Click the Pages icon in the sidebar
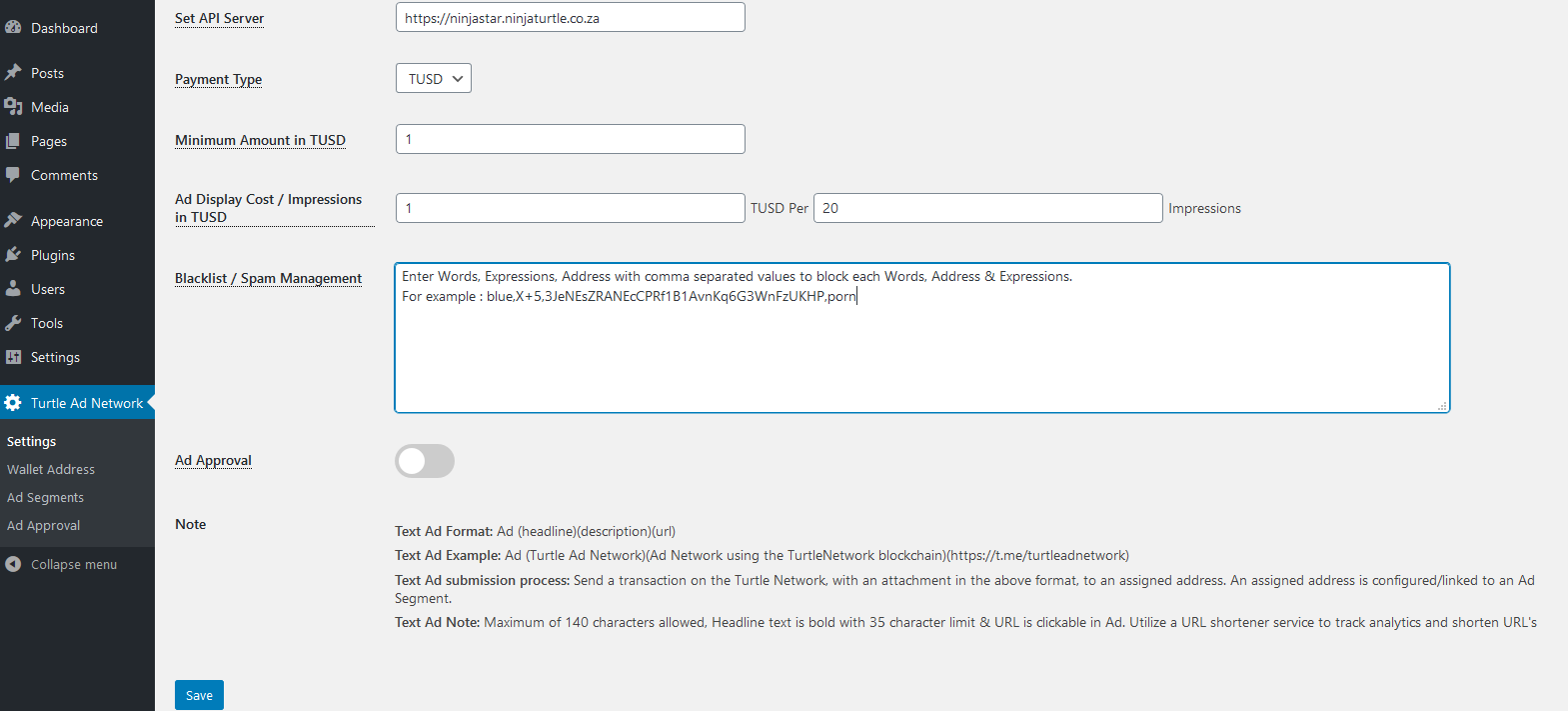The height and width of the screenshot is (711, 1568). click(13, 141)
